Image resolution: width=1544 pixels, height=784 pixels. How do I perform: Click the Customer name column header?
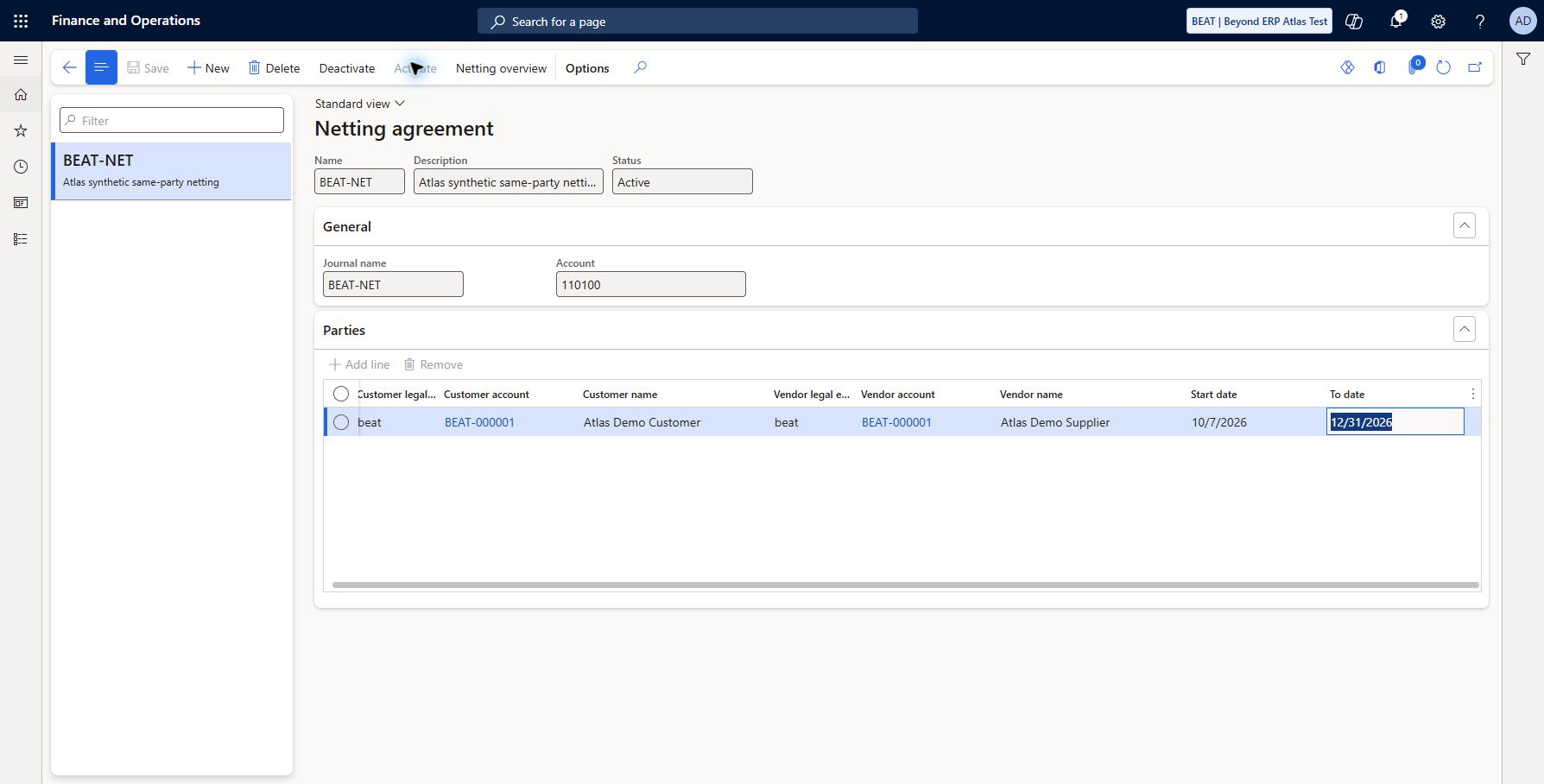(x=620, y=395)
